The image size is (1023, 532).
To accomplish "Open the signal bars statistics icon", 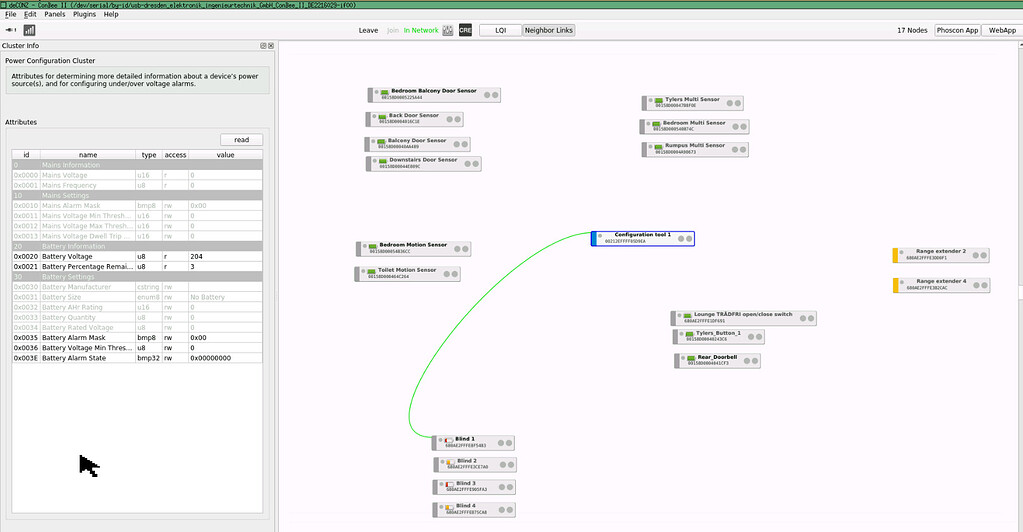I will tap(29, 30).
